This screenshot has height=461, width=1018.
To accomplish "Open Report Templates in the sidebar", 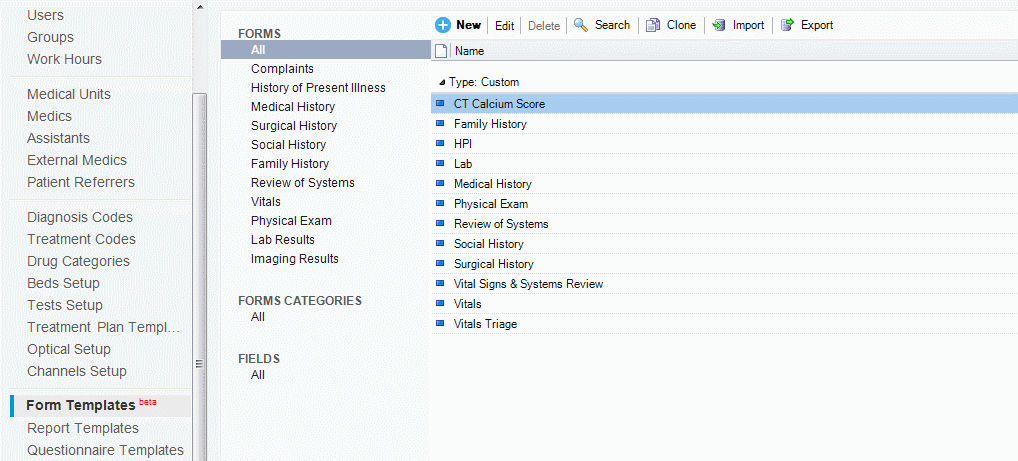I will click(83, 428).
